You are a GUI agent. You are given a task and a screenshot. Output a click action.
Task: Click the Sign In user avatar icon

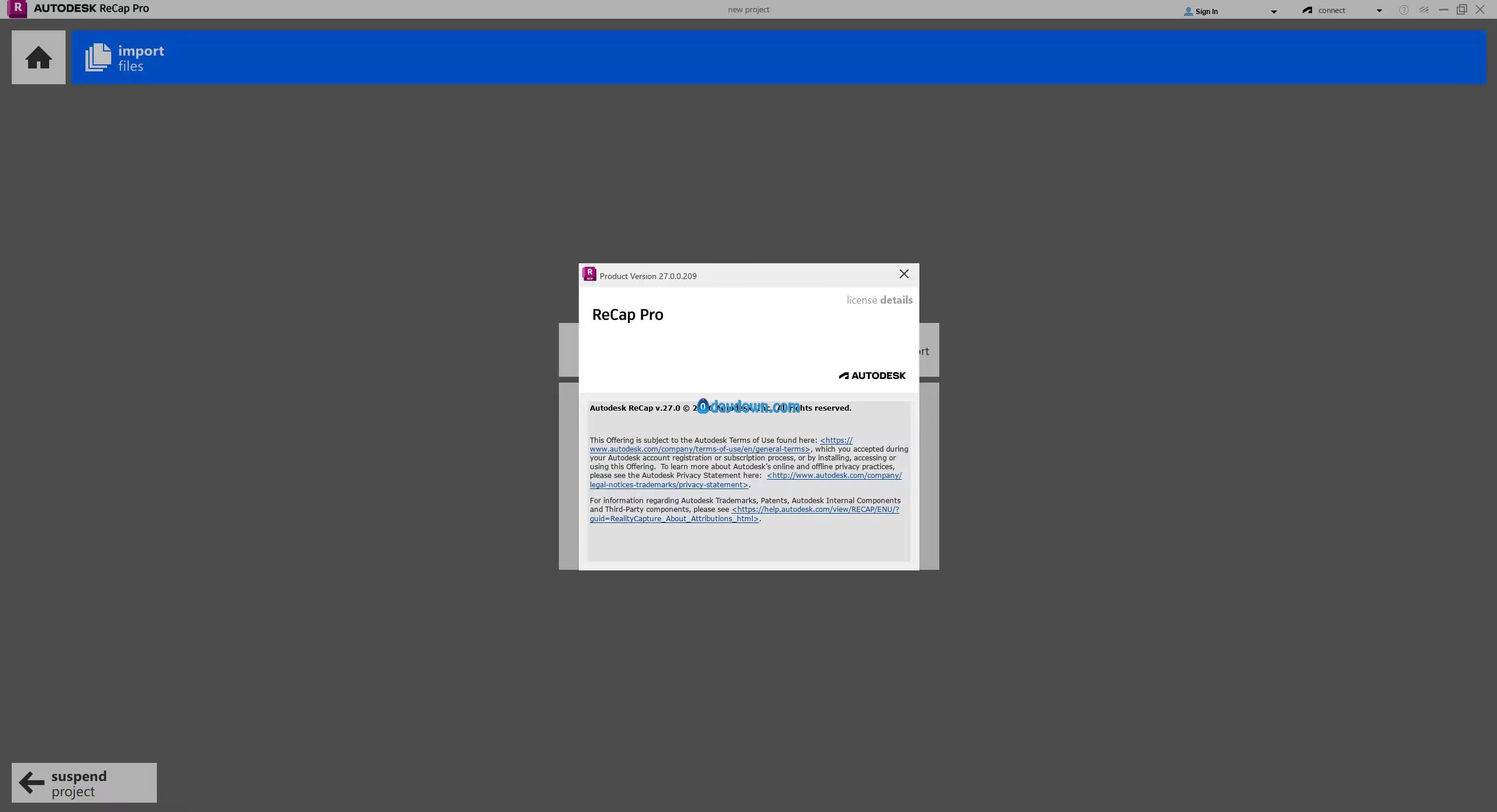[x=1188, y=11]
